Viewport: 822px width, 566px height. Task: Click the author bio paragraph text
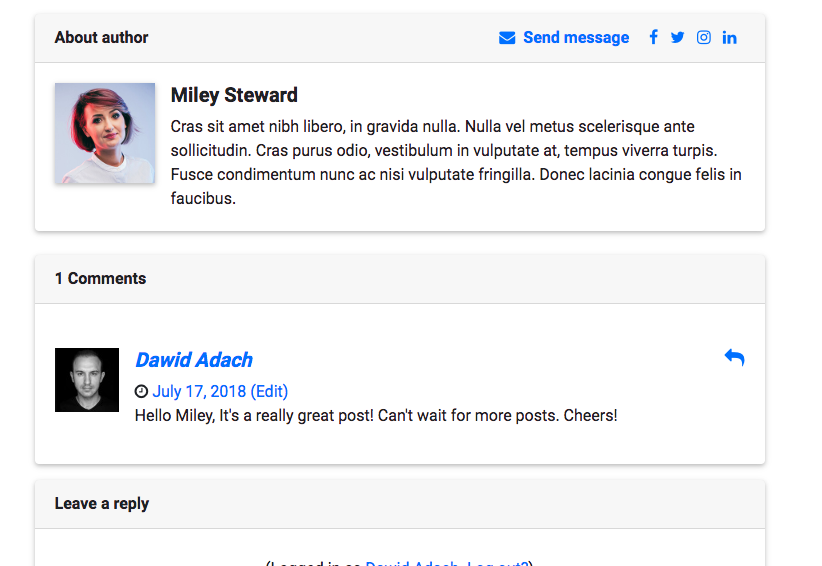click(x=456, y=162)
